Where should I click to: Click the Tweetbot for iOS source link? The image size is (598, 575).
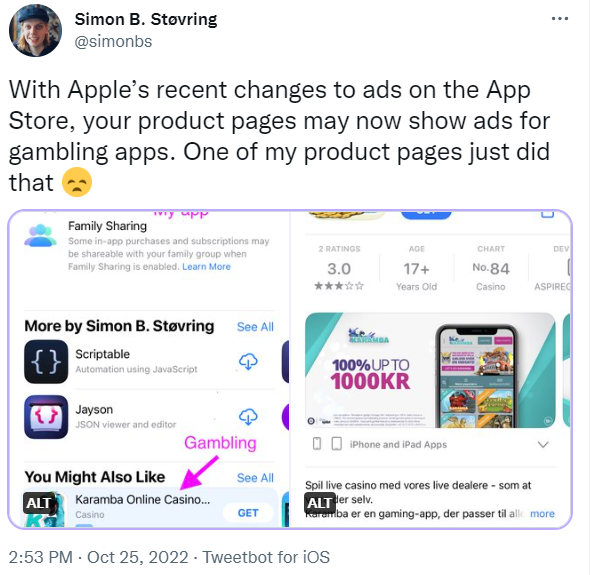[266, 557]
